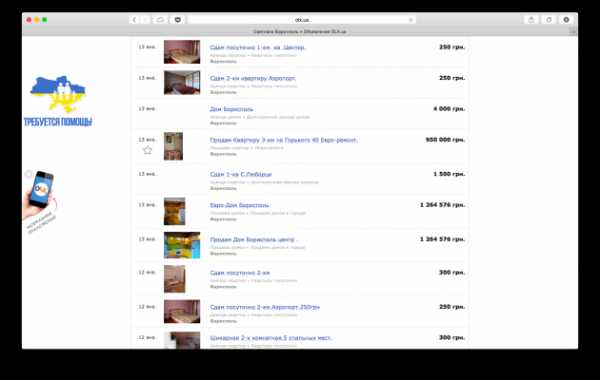Click the Pocket shield icon in toolbar
Screen dimensions: 600x380
[178, 20]
